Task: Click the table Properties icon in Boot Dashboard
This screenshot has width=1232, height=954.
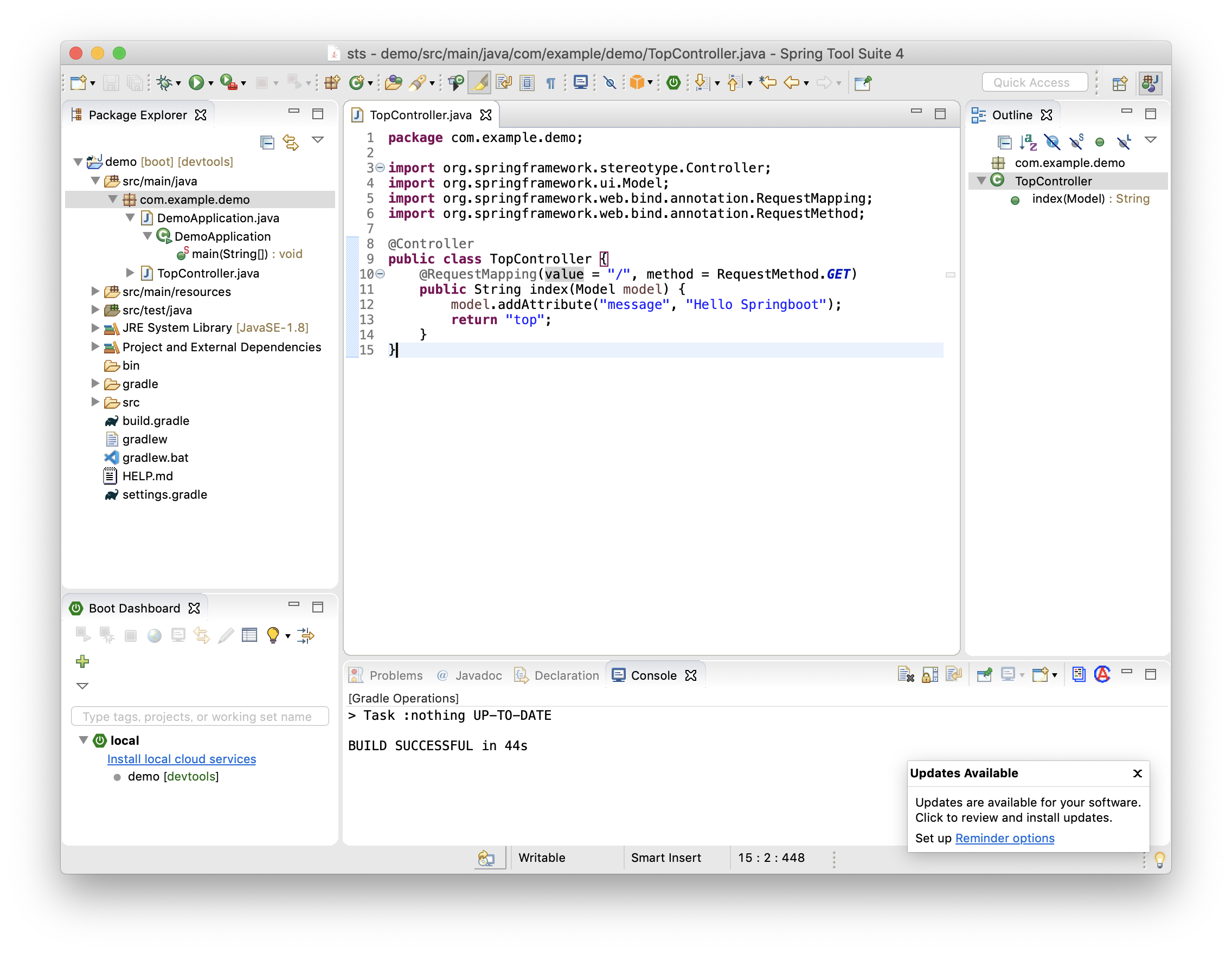Action: click(249, 635)
